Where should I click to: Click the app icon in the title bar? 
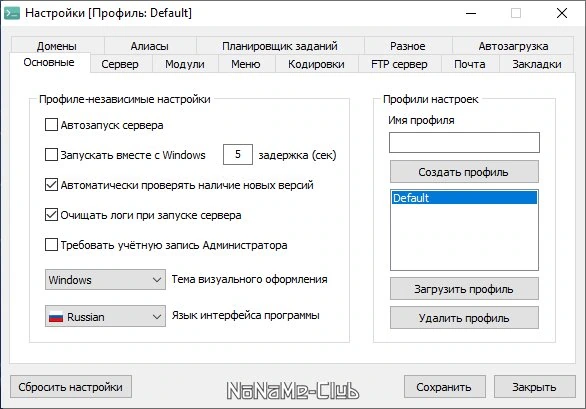click(12, 13)
